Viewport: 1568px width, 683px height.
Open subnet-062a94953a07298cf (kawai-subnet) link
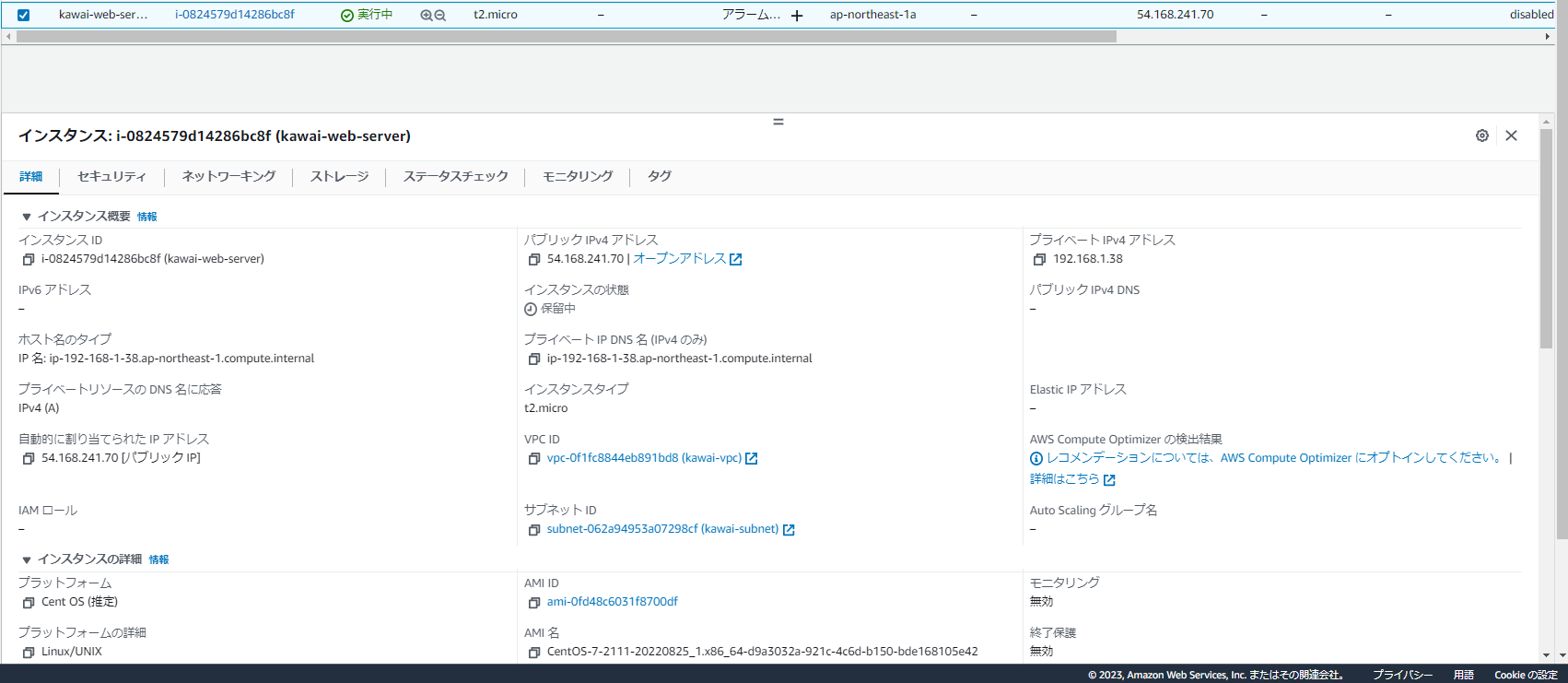(x=662, y=529)
